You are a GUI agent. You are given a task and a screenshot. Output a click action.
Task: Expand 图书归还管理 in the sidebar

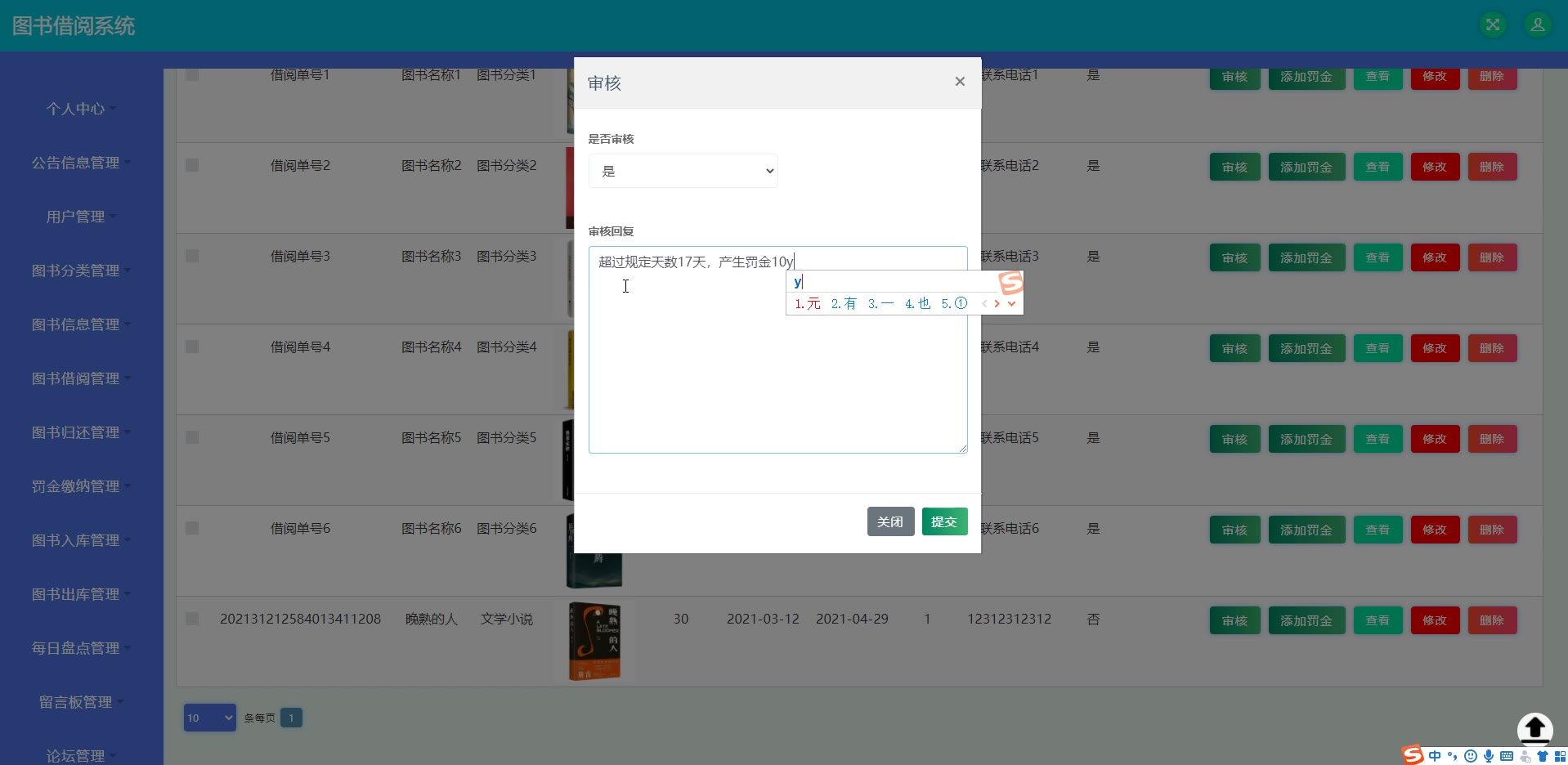point(82,432)
